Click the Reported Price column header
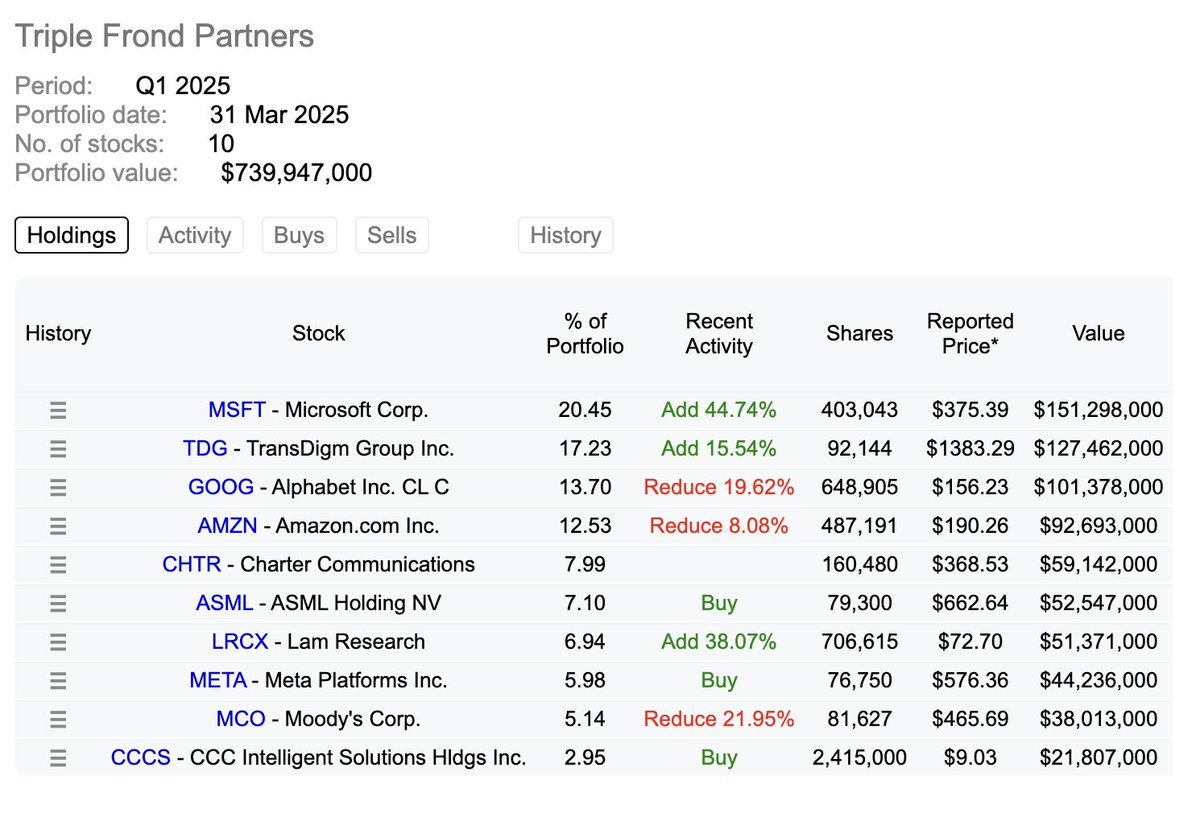The image size is (1200, 813). 970,333
